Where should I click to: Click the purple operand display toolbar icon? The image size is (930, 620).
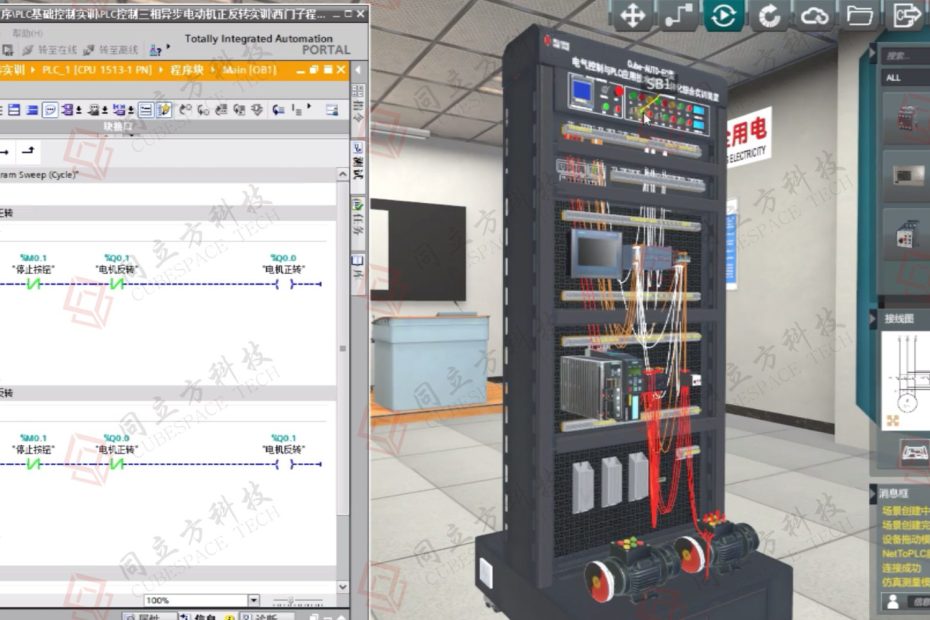coord(67,110)
